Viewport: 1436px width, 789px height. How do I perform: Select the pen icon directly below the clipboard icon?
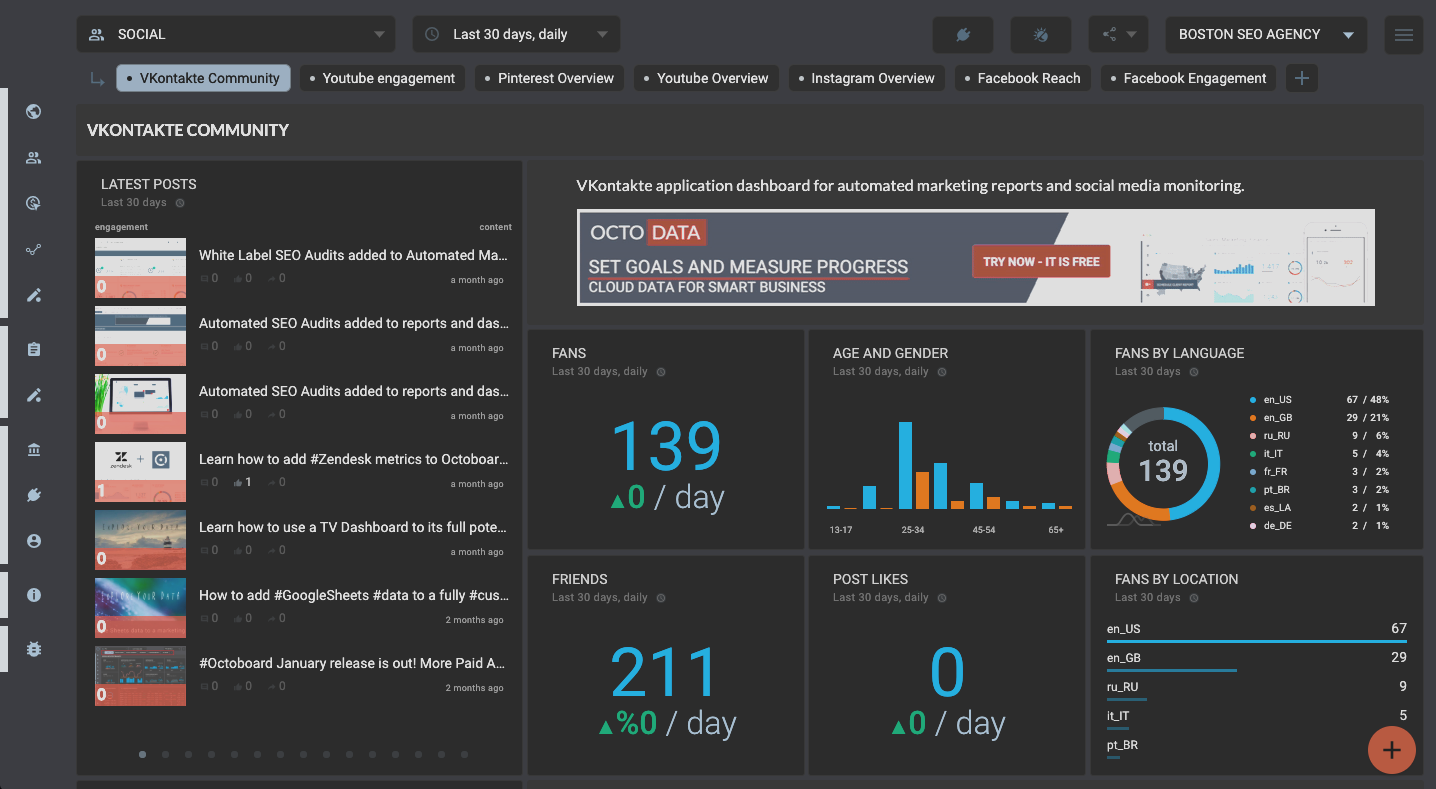[x=34, y=395]
